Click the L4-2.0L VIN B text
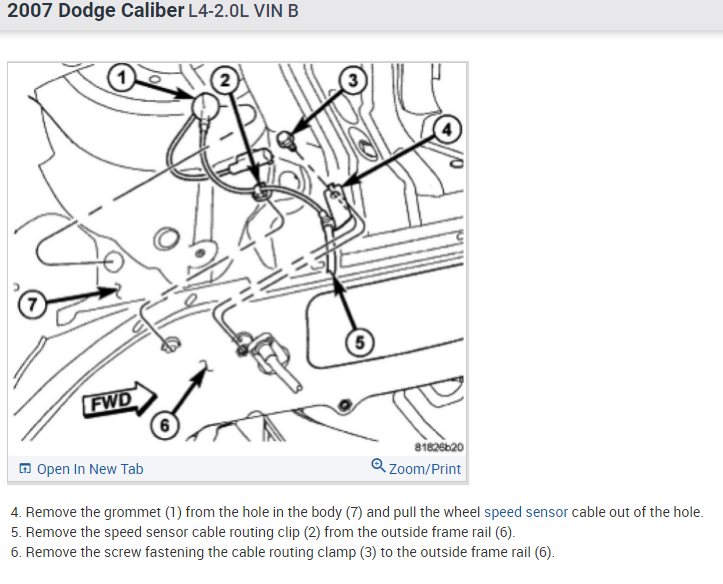The image size is (723, 584). pyautogui.click(x=243, y=11)
